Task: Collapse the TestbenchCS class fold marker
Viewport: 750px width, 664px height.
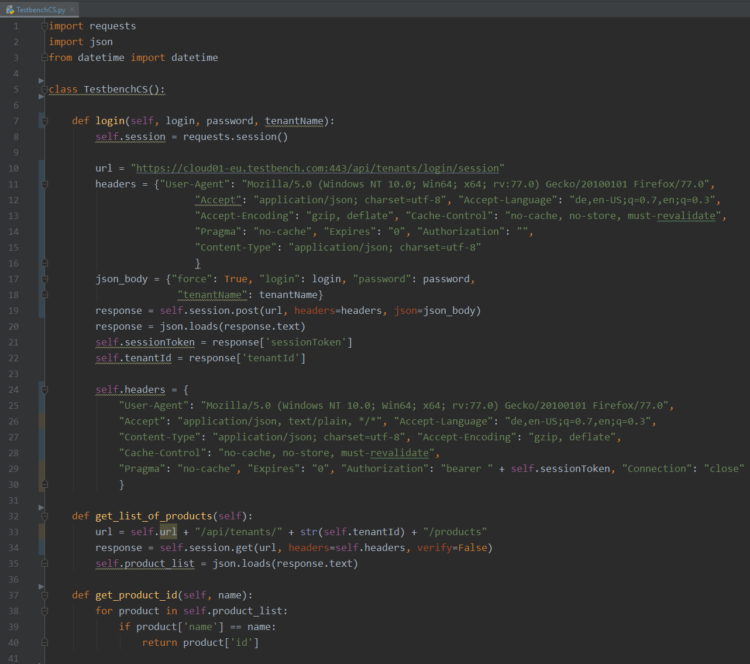Action: 44,89
